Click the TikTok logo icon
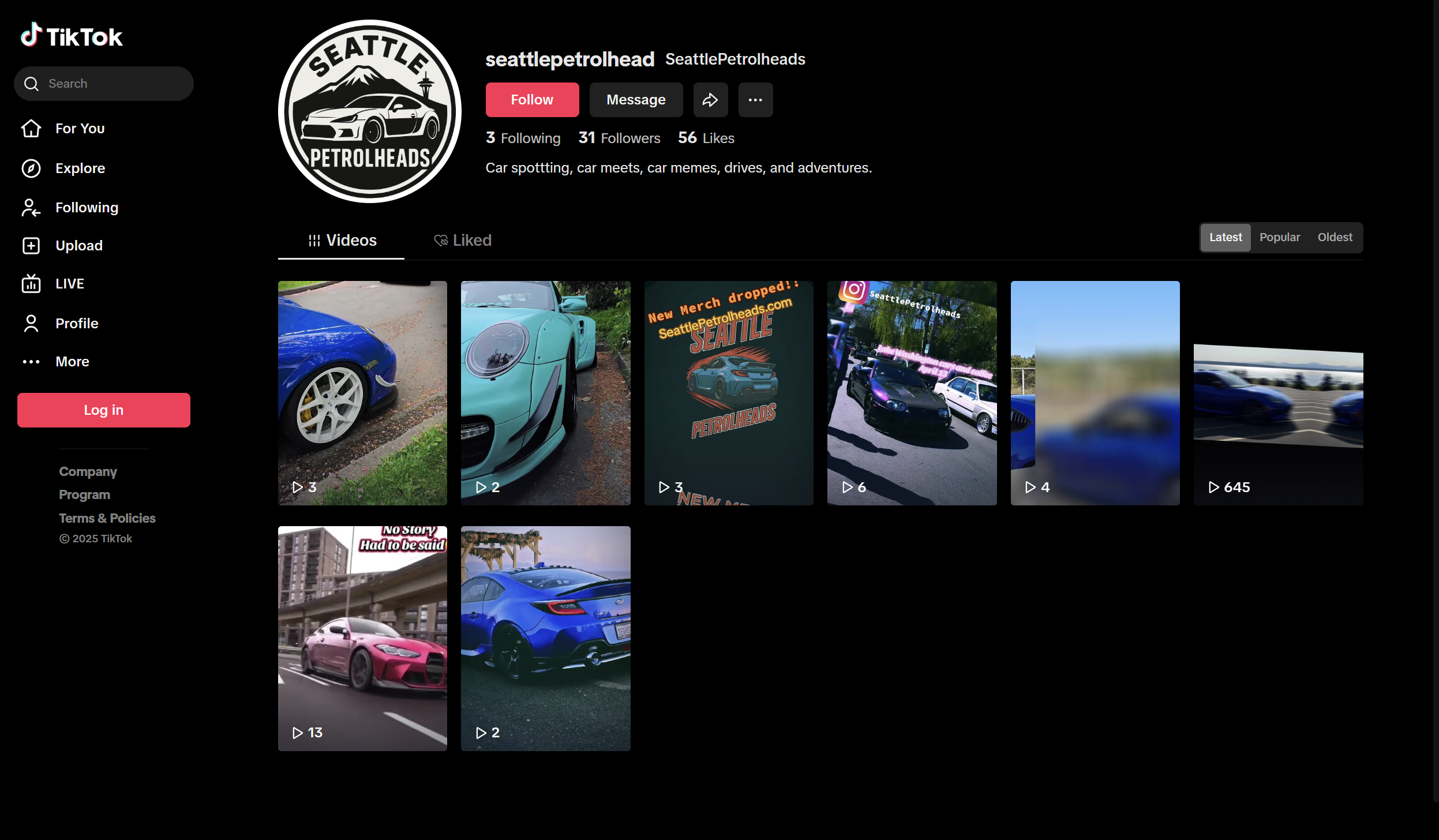Image resolution: width=1439 pixels, height=840 pixels. click(31, 35)
